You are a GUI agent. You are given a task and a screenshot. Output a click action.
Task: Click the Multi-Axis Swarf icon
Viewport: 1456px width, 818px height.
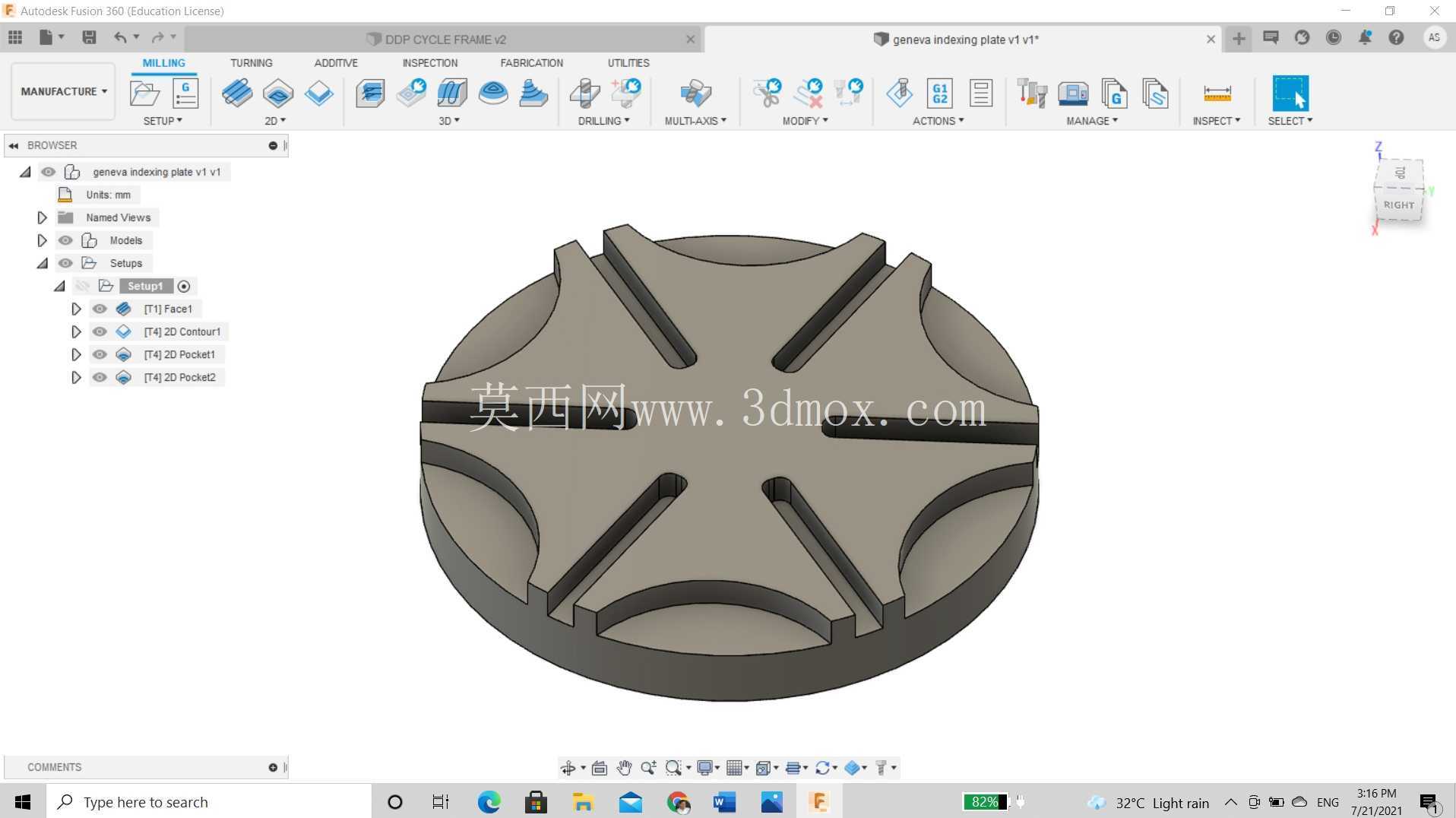coord(695,94)
